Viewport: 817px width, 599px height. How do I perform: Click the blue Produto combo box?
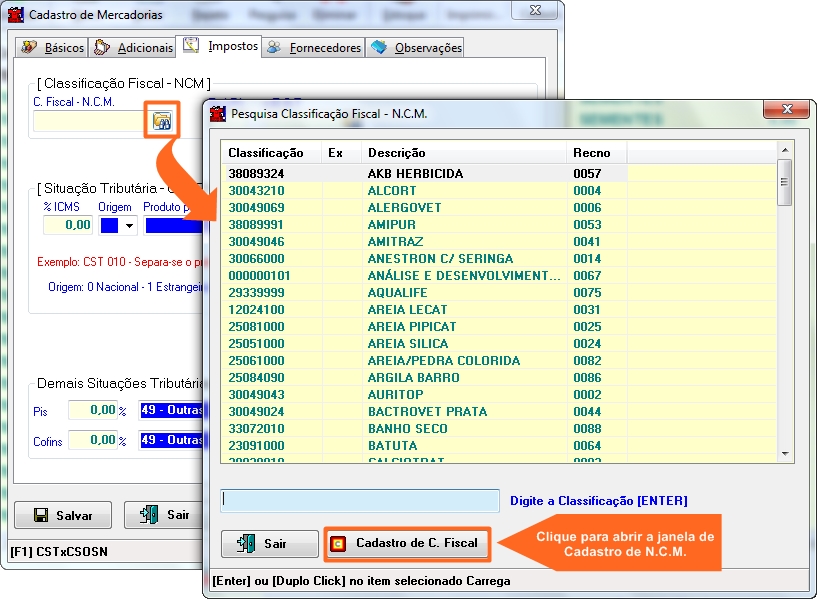click(174, 226)
